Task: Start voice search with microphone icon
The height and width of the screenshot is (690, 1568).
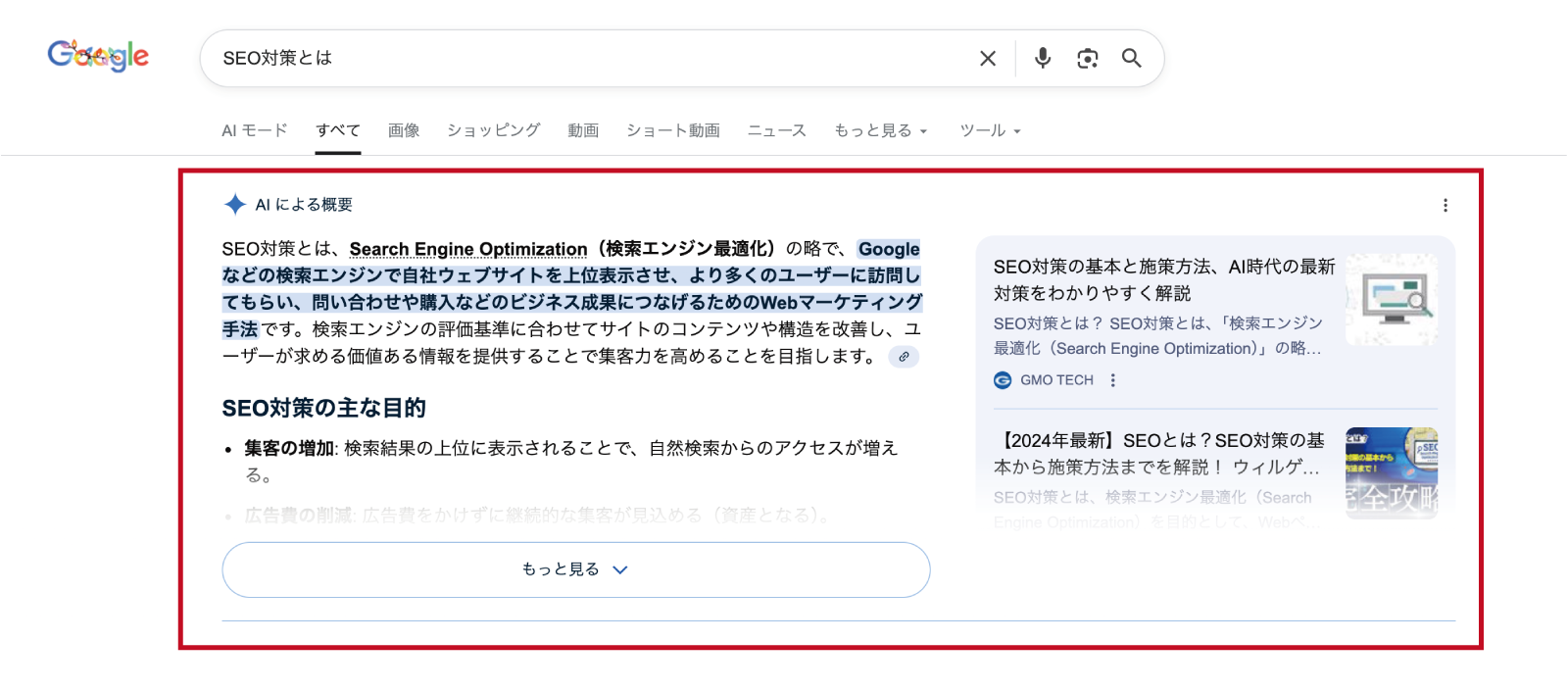Action: point(1043,59)
